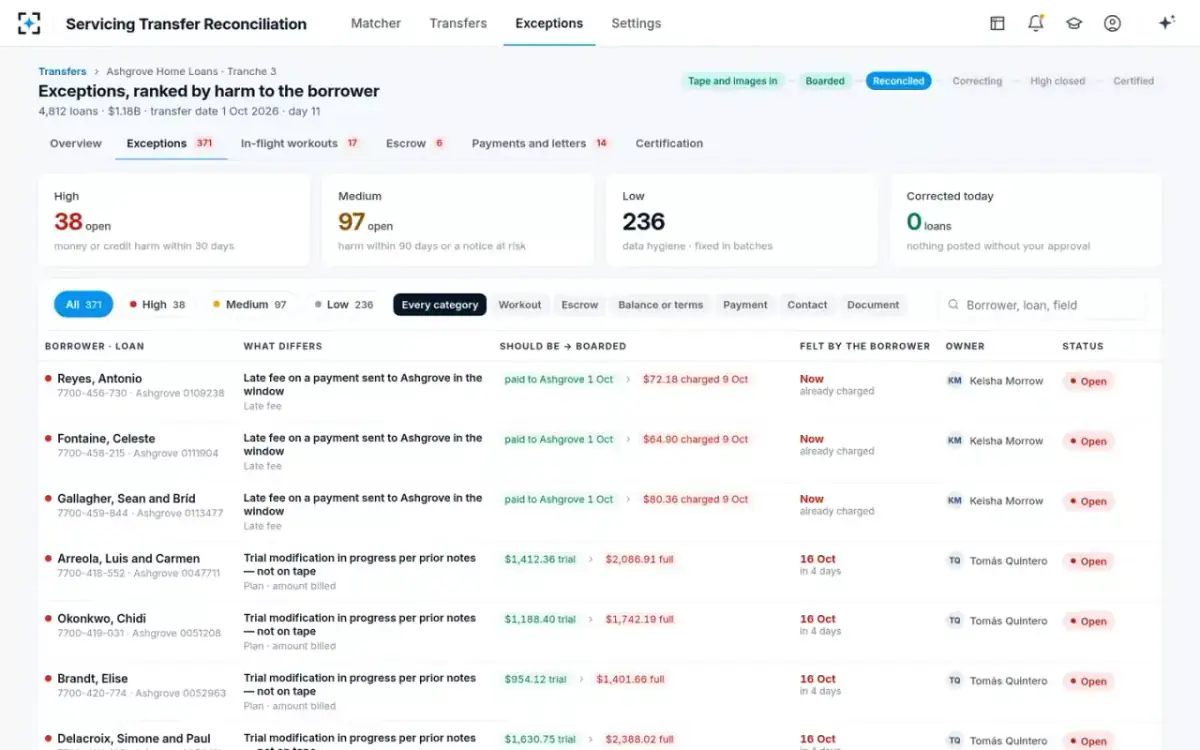This screenshot has height=750, width=1200.
Task: Click the KM avatar in the Fontaine, Celeste row
Action: coord(955,441)
